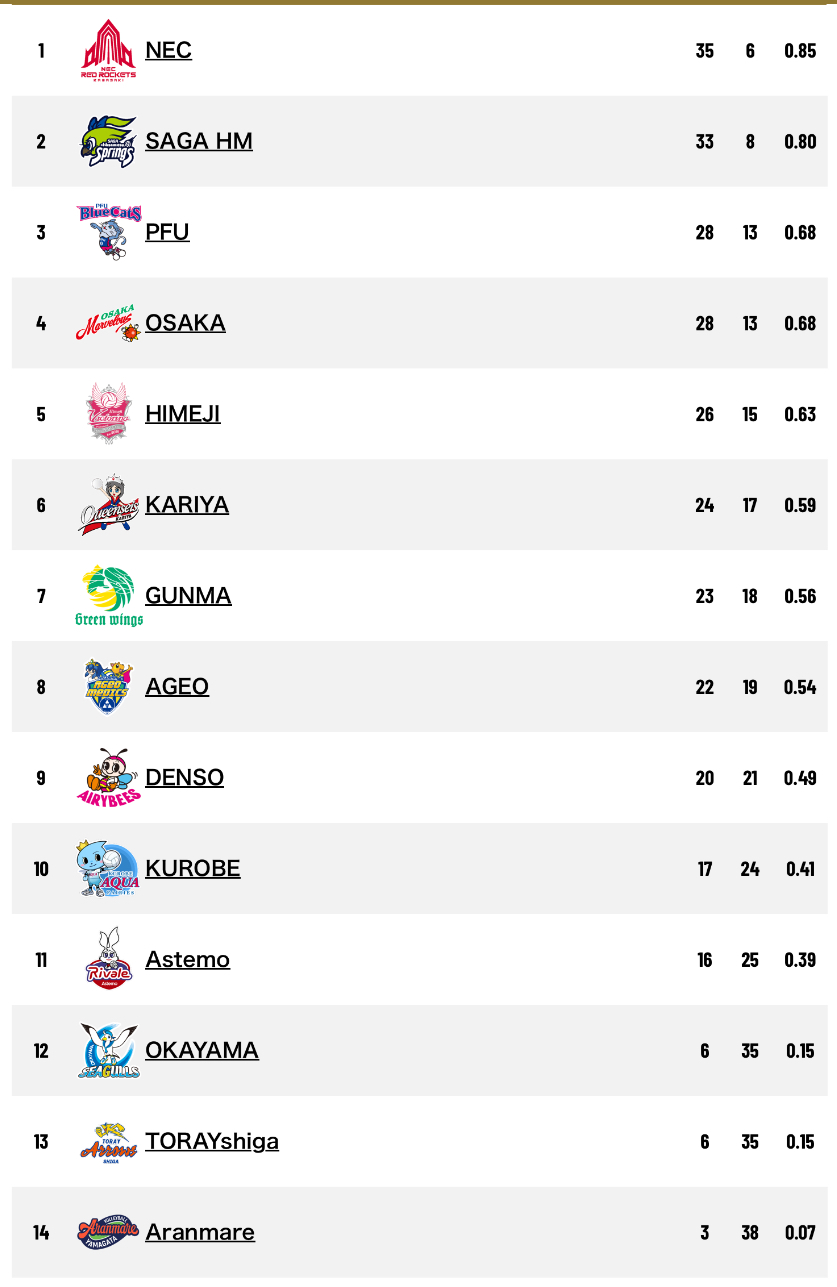The width and height of the screenshot is (837, 1287).
Task: Click the PFU BlueCats logo
Action: pyautogui.click(x=109, y=233)
